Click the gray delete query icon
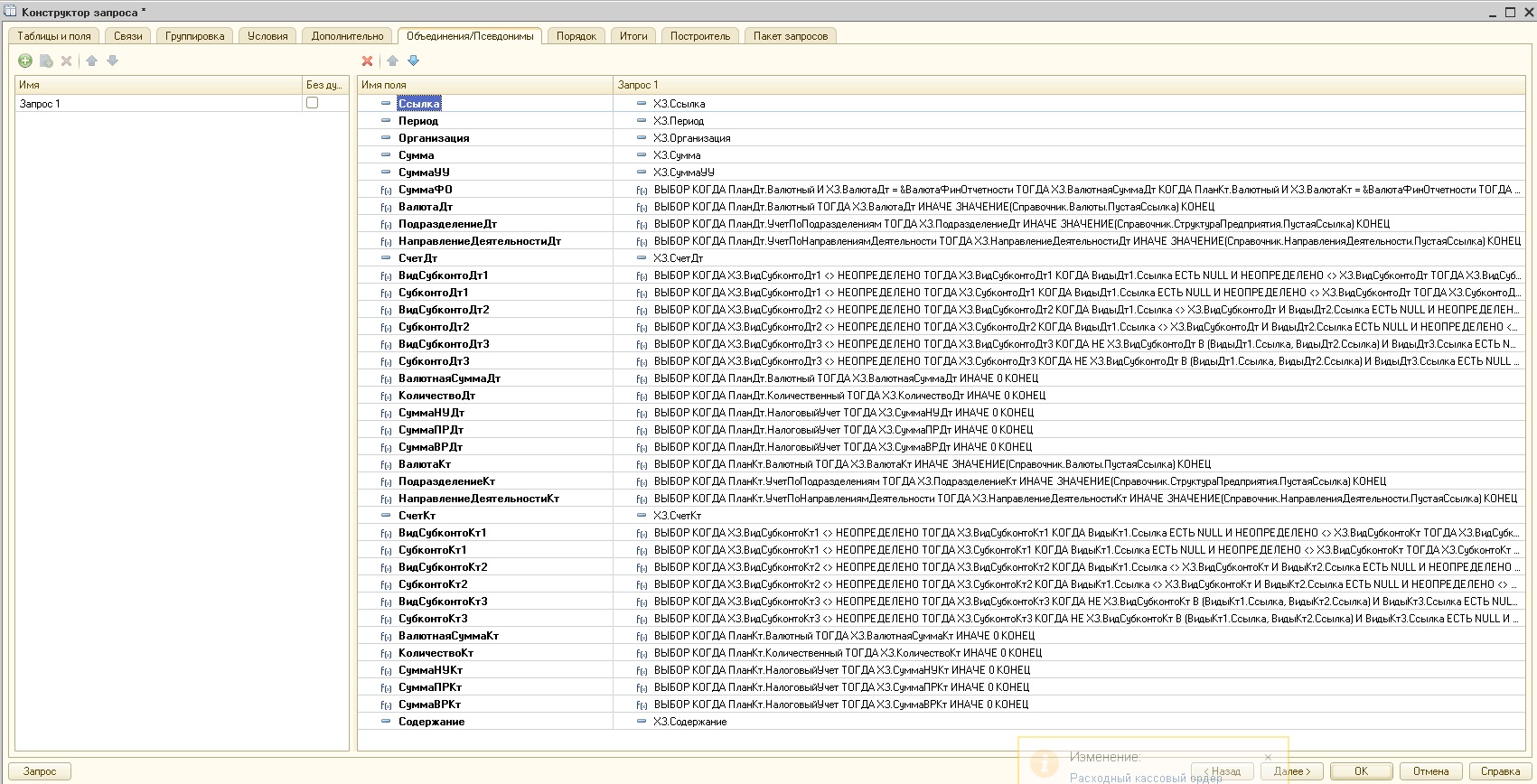 click(66, 61)
